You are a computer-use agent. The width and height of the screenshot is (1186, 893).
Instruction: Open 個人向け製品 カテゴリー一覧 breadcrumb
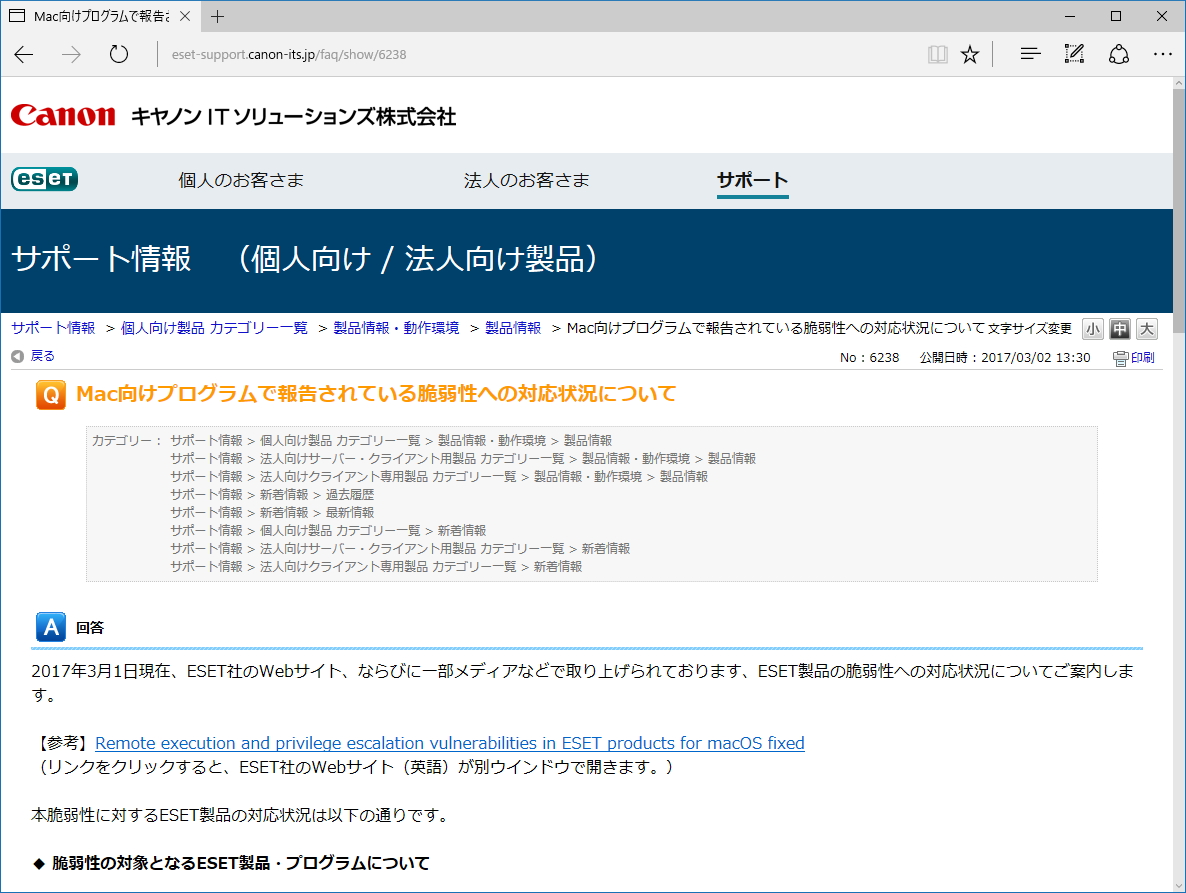pyautogui.click(x=214, y=328)
